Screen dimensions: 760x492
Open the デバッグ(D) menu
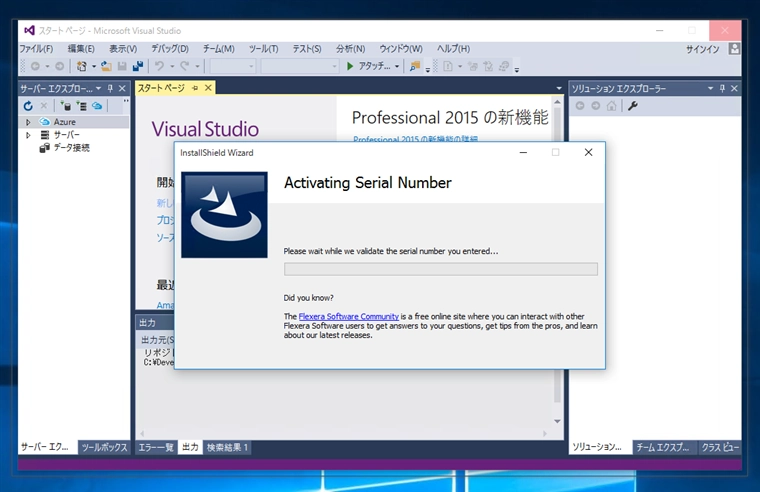click(170, 48)
